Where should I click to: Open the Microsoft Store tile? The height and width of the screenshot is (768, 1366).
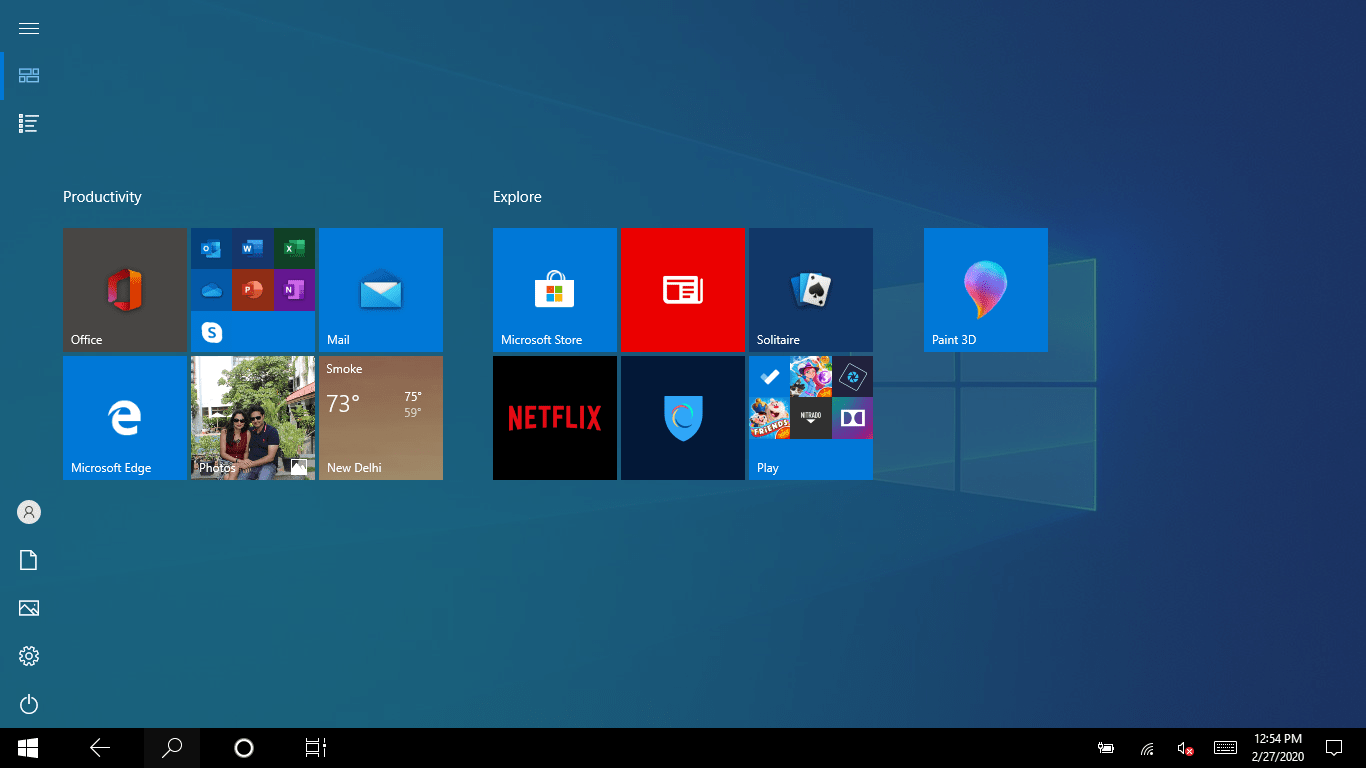click(555, 290)
